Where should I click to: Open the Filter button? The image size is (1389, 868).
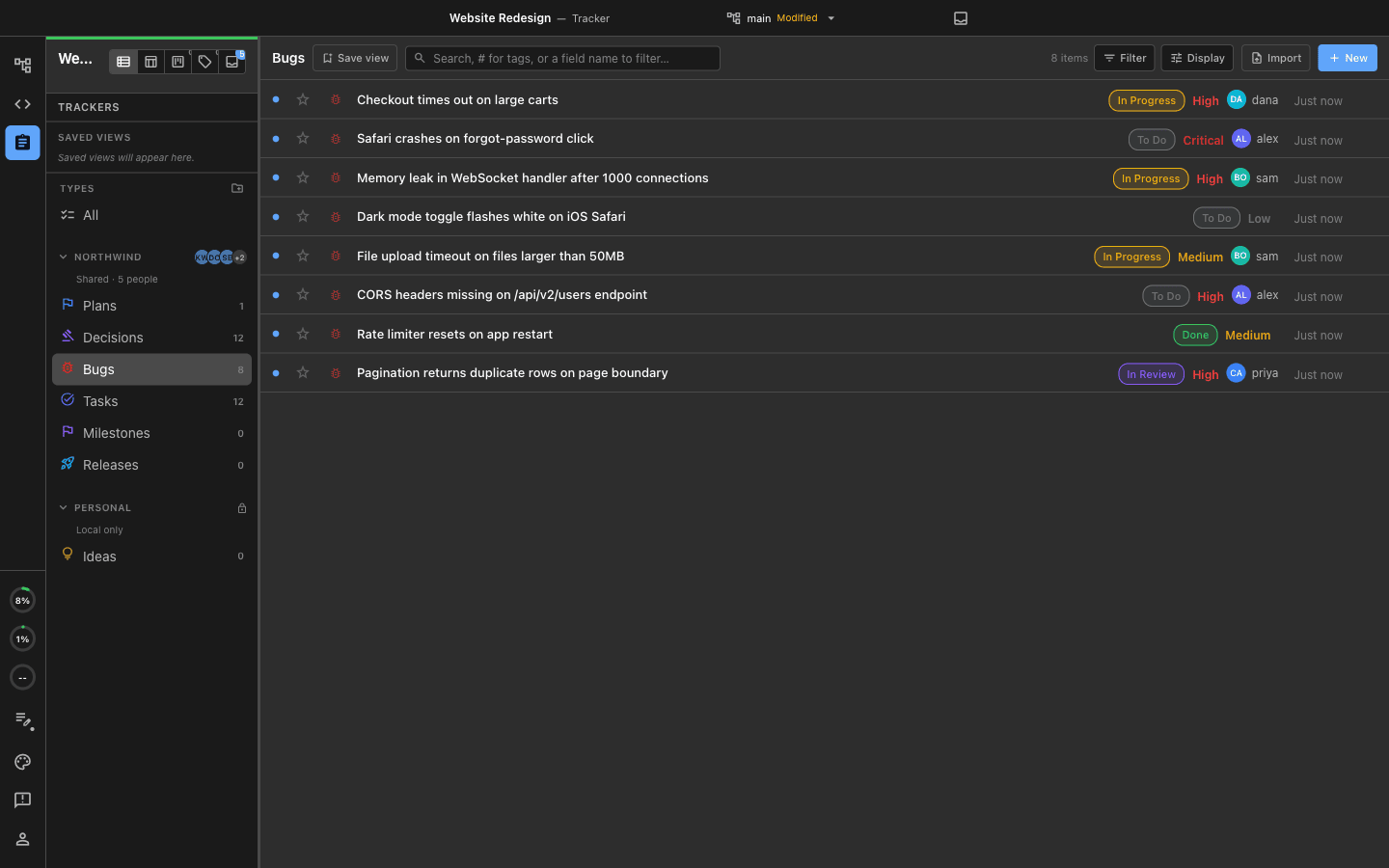[x=1125, y=58]
